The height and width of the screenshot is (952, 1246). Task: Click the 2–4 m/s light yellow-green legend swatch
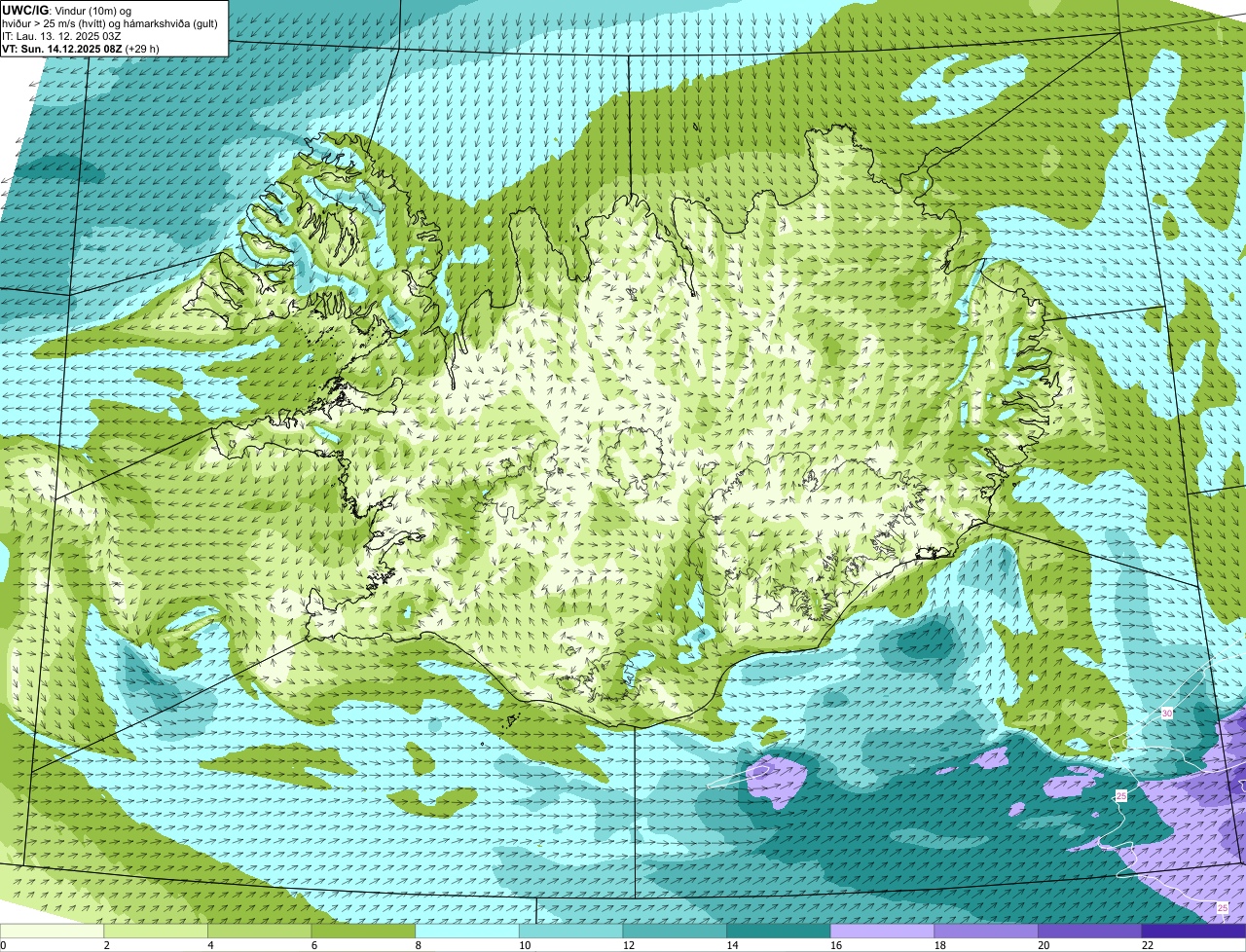[156, 931]
